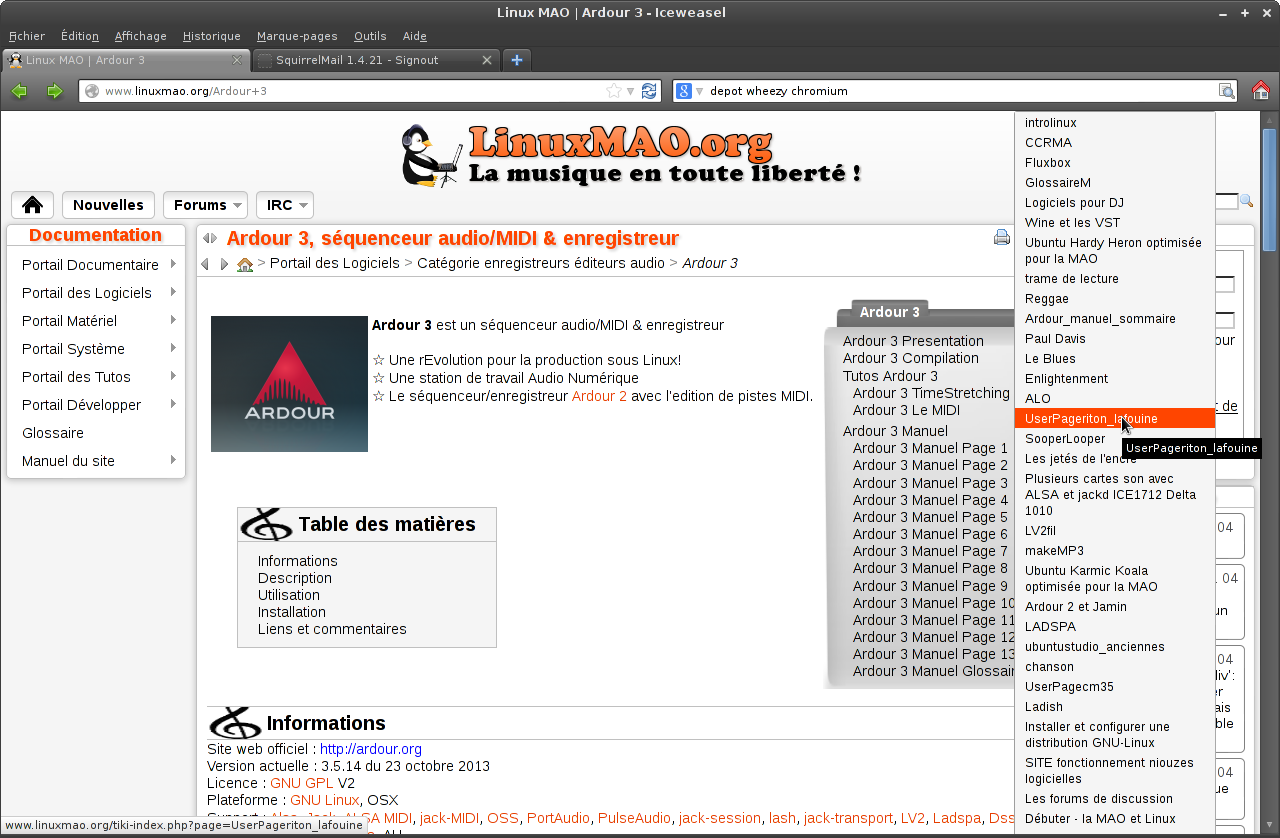The image size is (1280, 838).
Task: Switch to the SquirrelMail 1.4.21 - Signout tab
Action: point(375,60)
